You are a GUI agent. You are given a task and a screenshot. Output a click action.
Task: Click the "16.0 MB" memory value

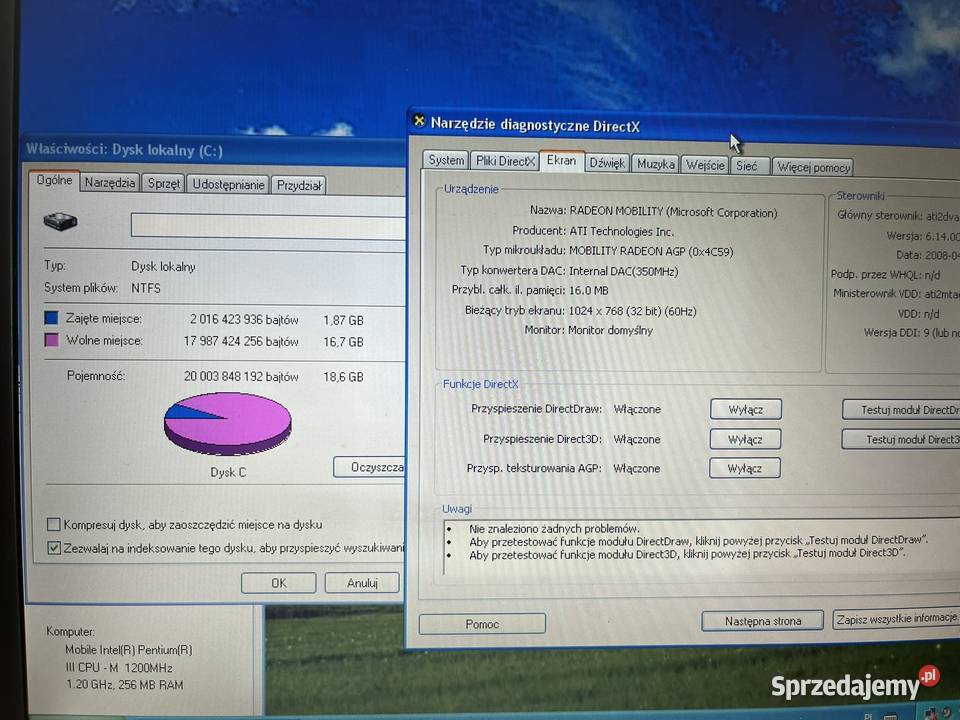(x=588, y=290)
